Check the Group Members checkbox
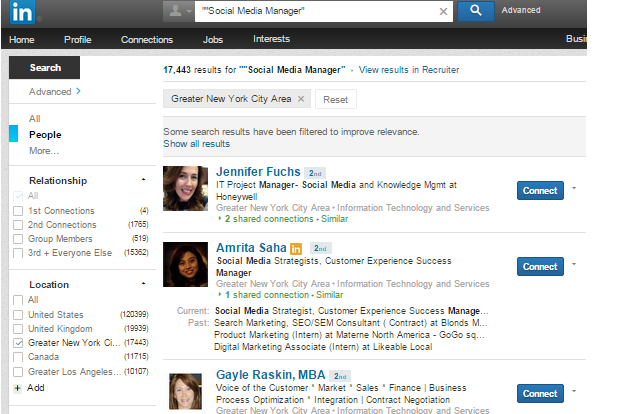This screenshot has height=414, width=626. 18,239
